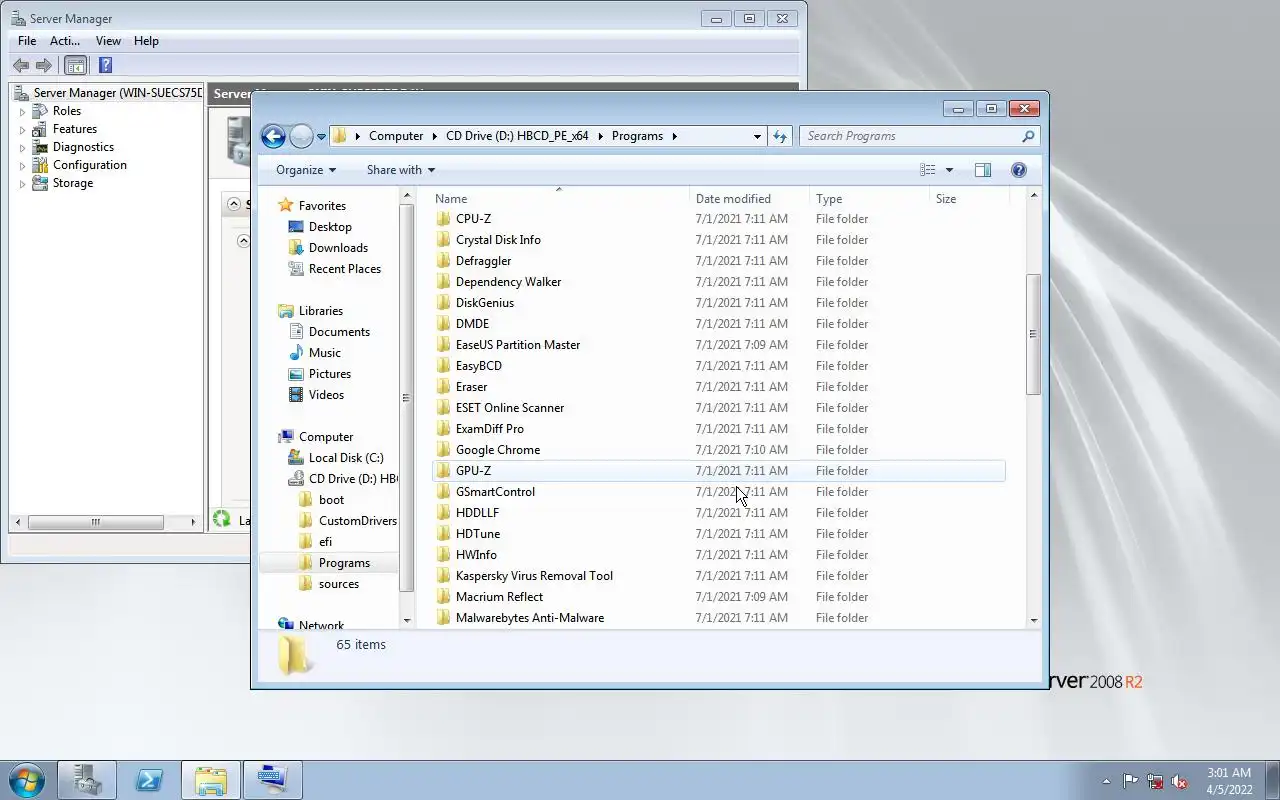Screen dimensions: 1280x800
Task: Sort files by Date modified column
Action: (x=749, y=198)
